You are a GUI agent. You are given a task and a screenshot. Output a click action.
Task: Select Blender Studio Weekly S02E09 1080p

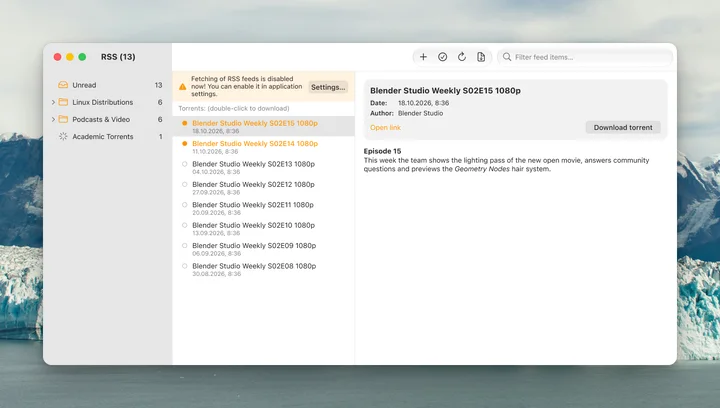264,249
